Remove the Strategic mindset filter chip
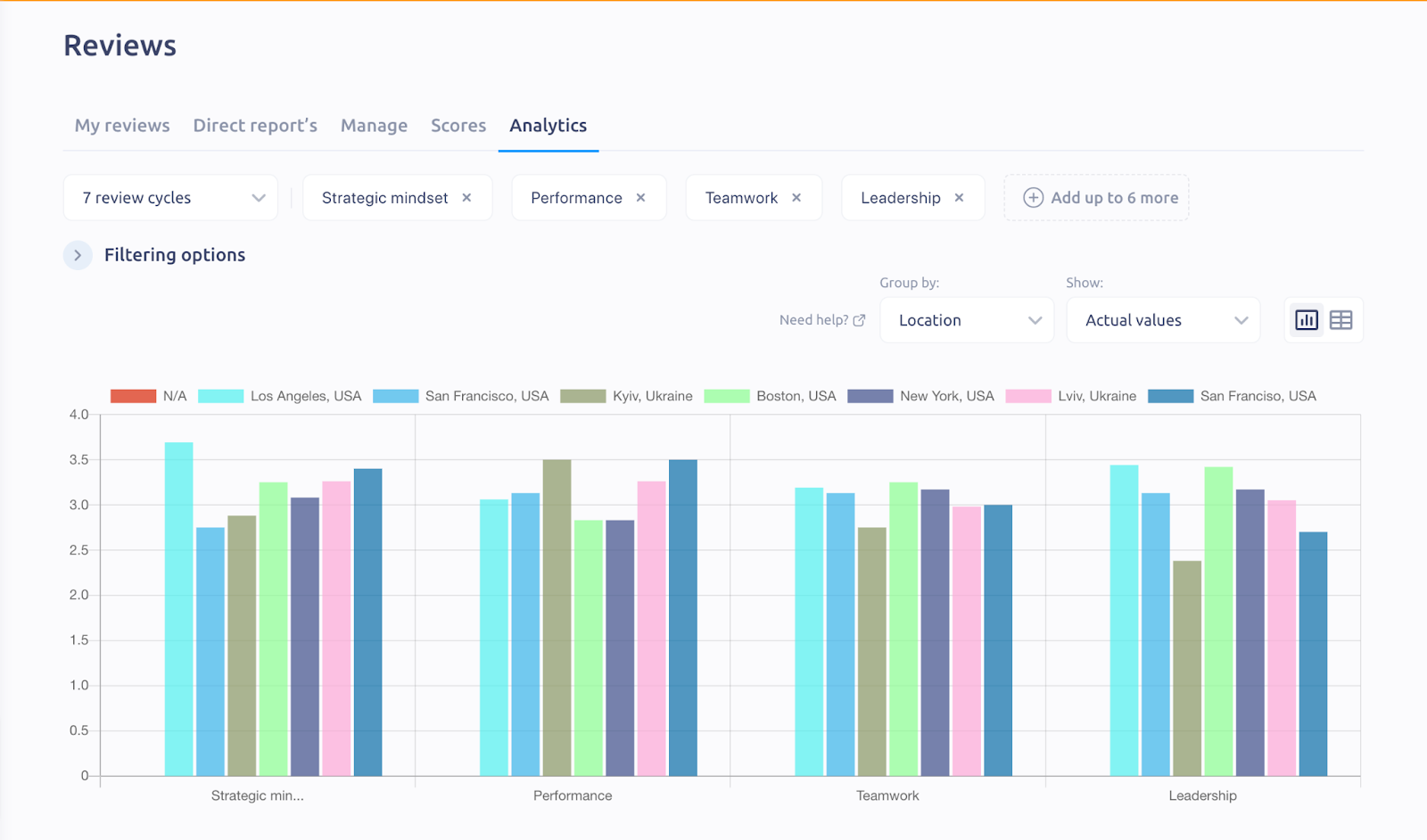Viewport: 1427px width, 840px height. point(467,197)
